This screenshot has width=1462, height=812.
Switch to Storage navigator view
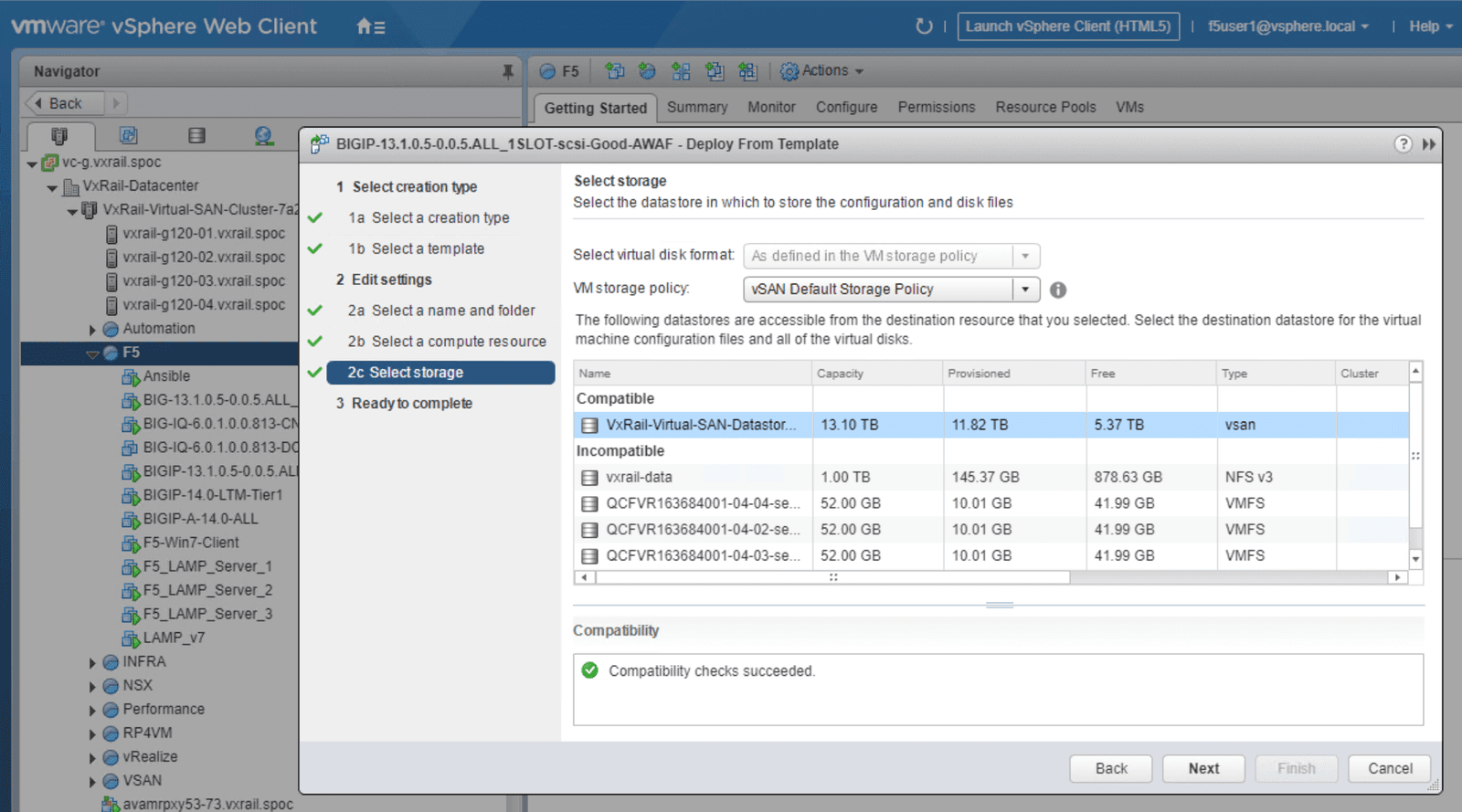tap(196, 136)
